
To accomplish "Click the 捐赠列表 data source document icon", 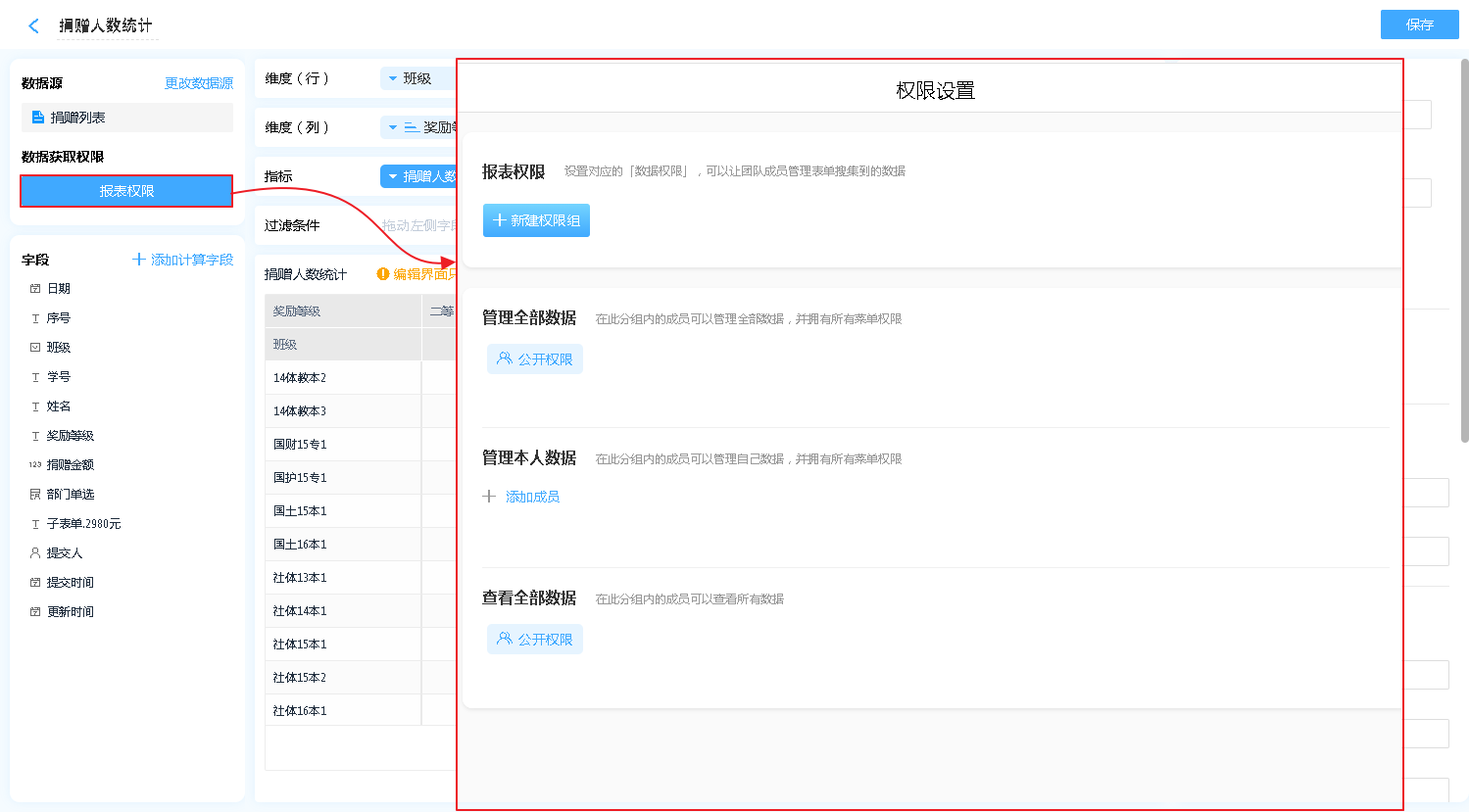I will pyautogui.click(x=38, y=118).
